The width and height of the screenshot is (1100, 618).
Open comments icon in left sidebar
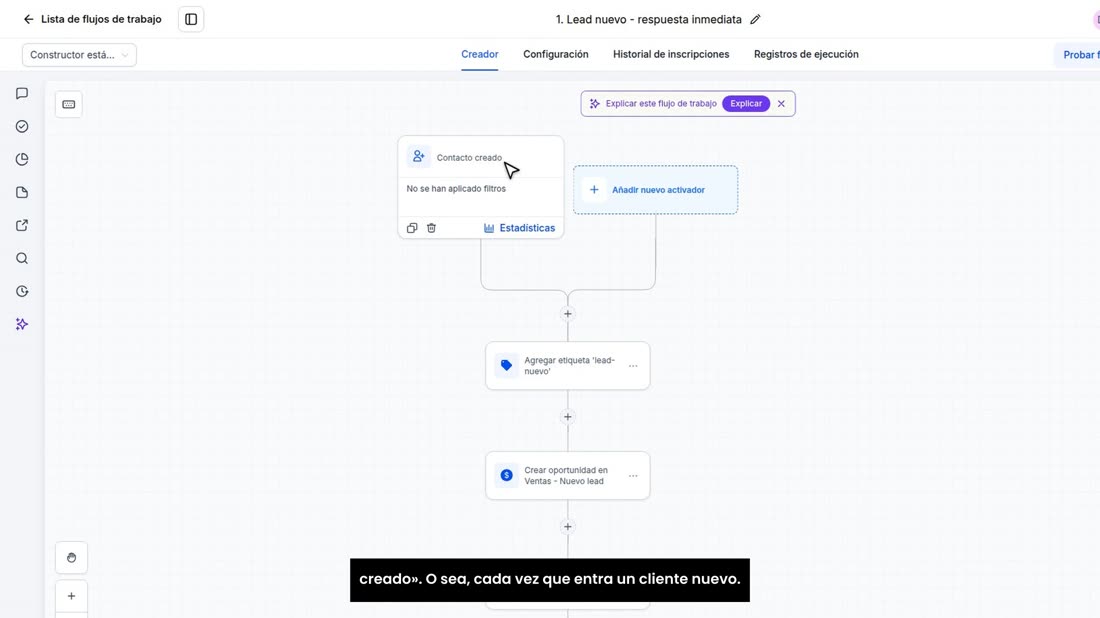(x=22, y=93)
